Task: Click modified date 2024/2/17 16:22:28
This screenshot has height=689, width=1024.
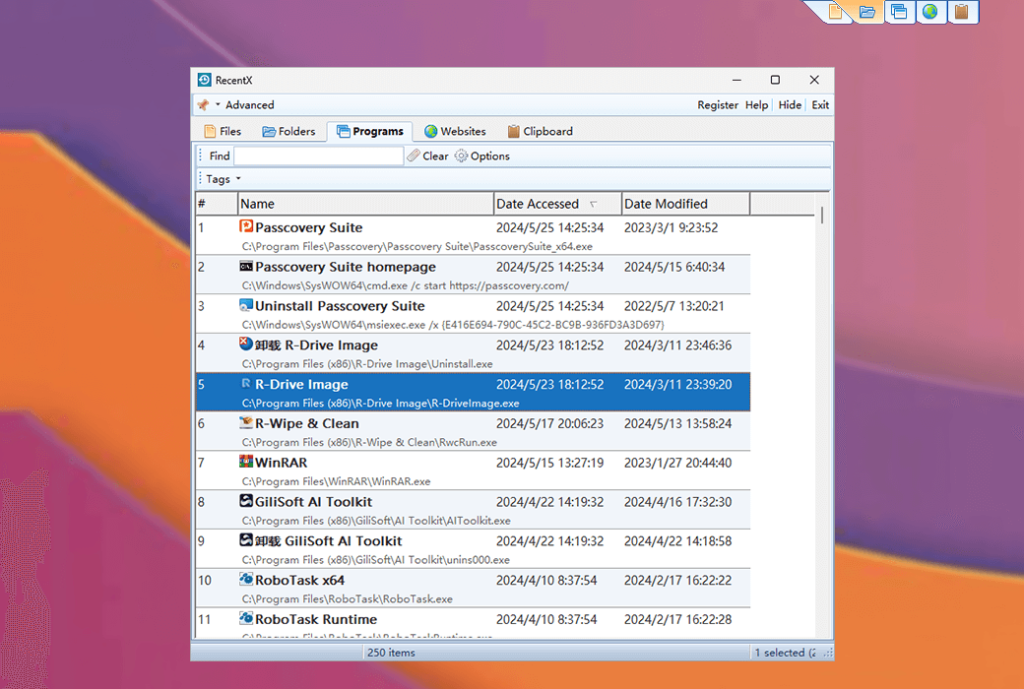Action: 677,619
